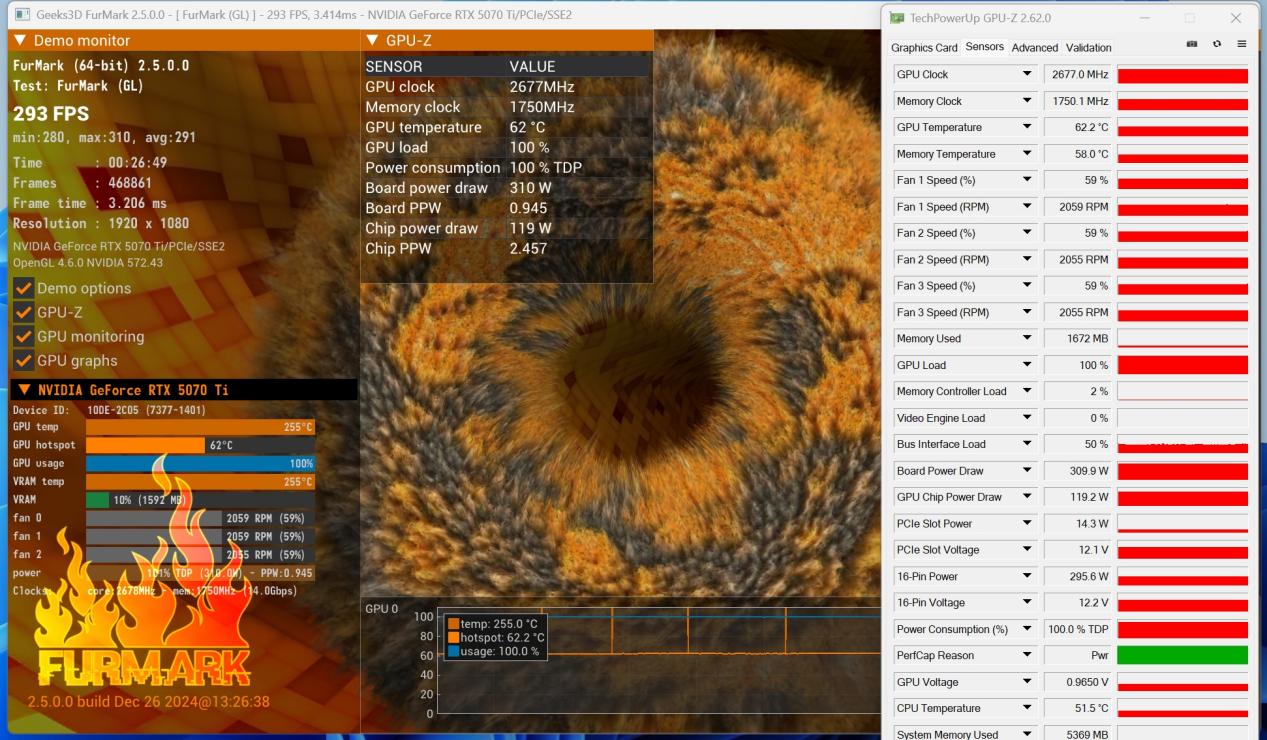Click the FurMark title bar app icon
The width and height of the screenshot is (1267, 740).
tap(21, 15)
